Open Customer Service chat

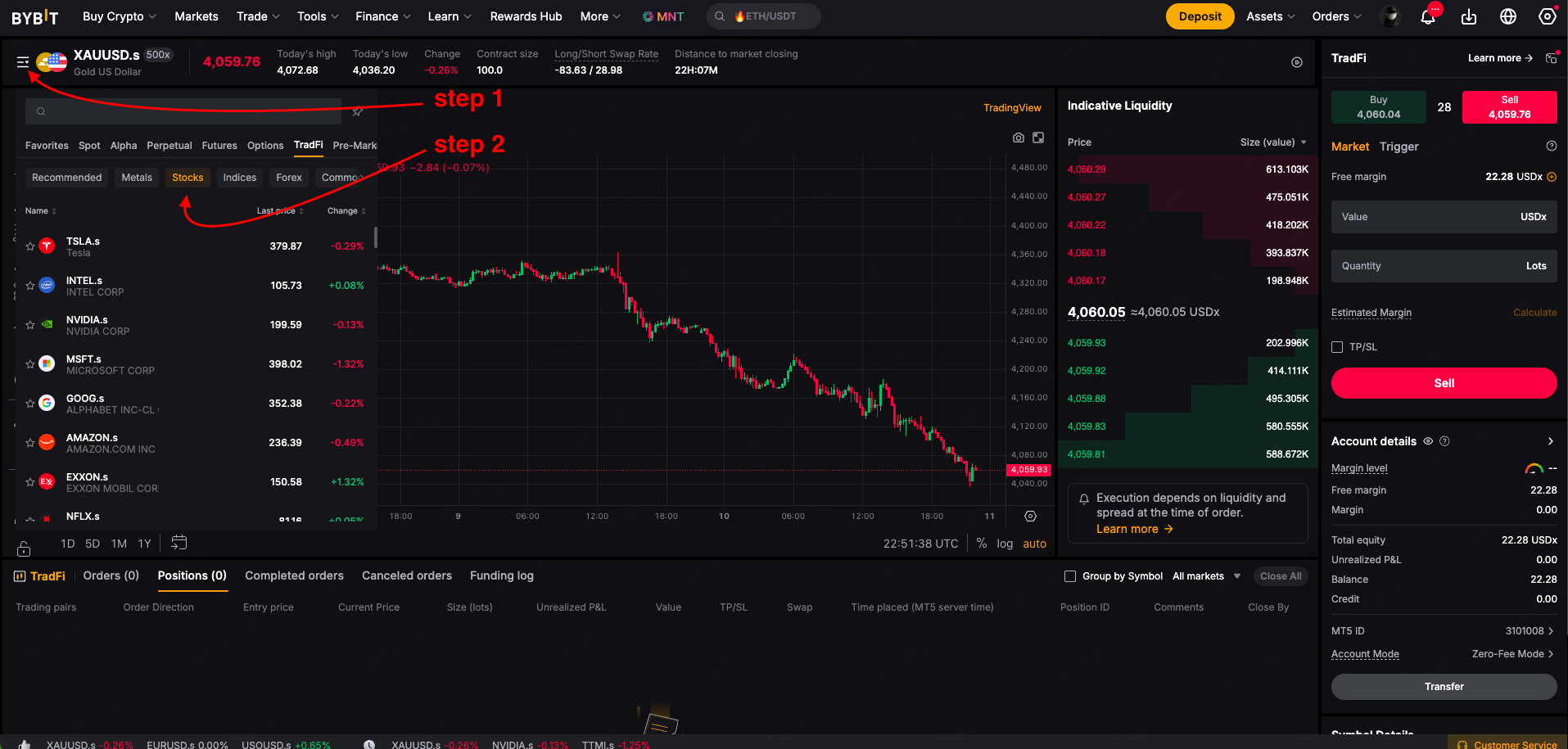click(x=1507, y=743)
